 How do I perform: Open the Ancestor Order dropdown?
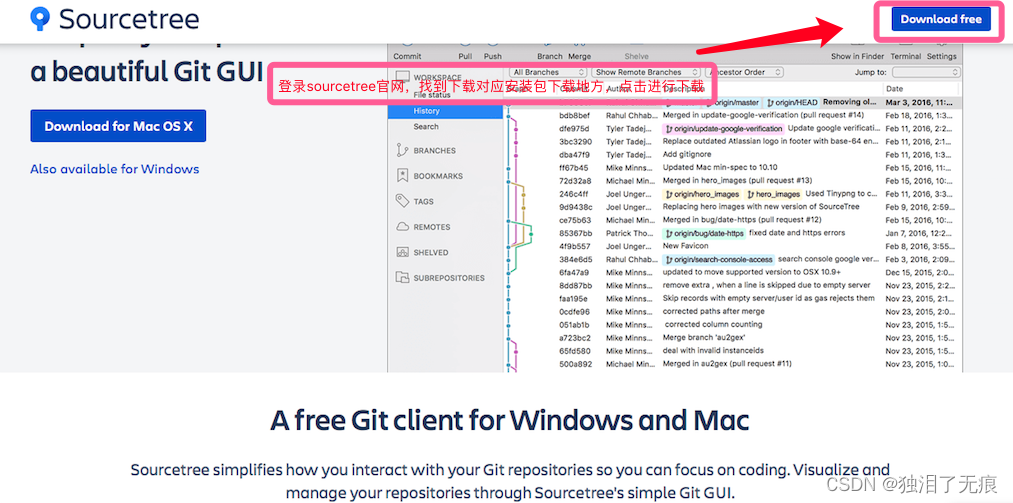[x=745, y=72]
